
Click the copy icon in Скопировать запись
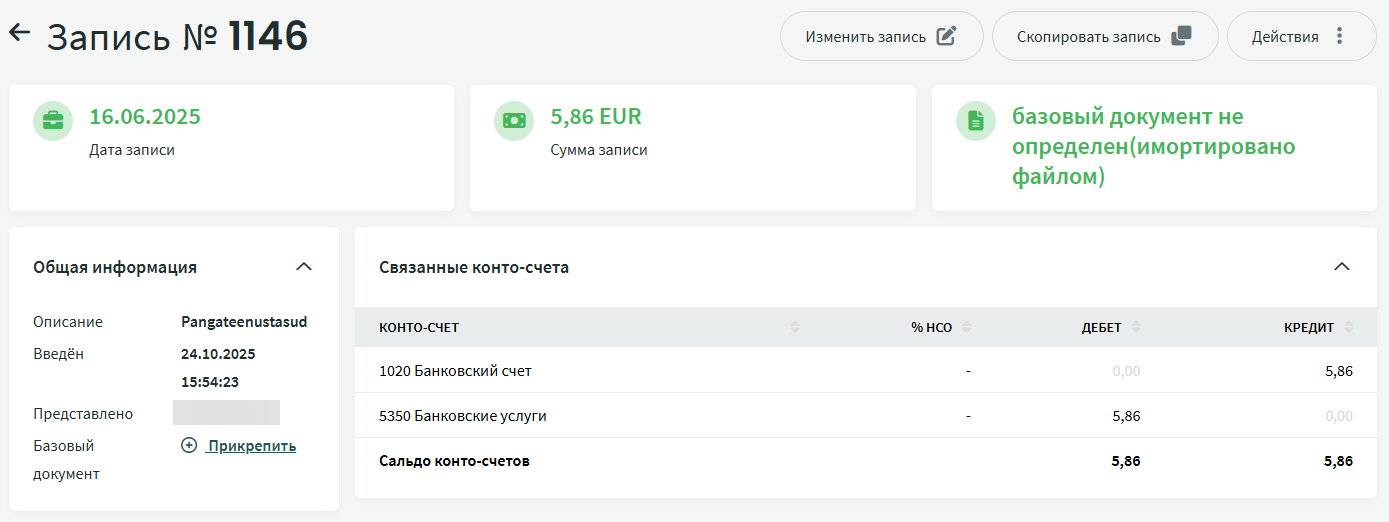point(1181,37)
